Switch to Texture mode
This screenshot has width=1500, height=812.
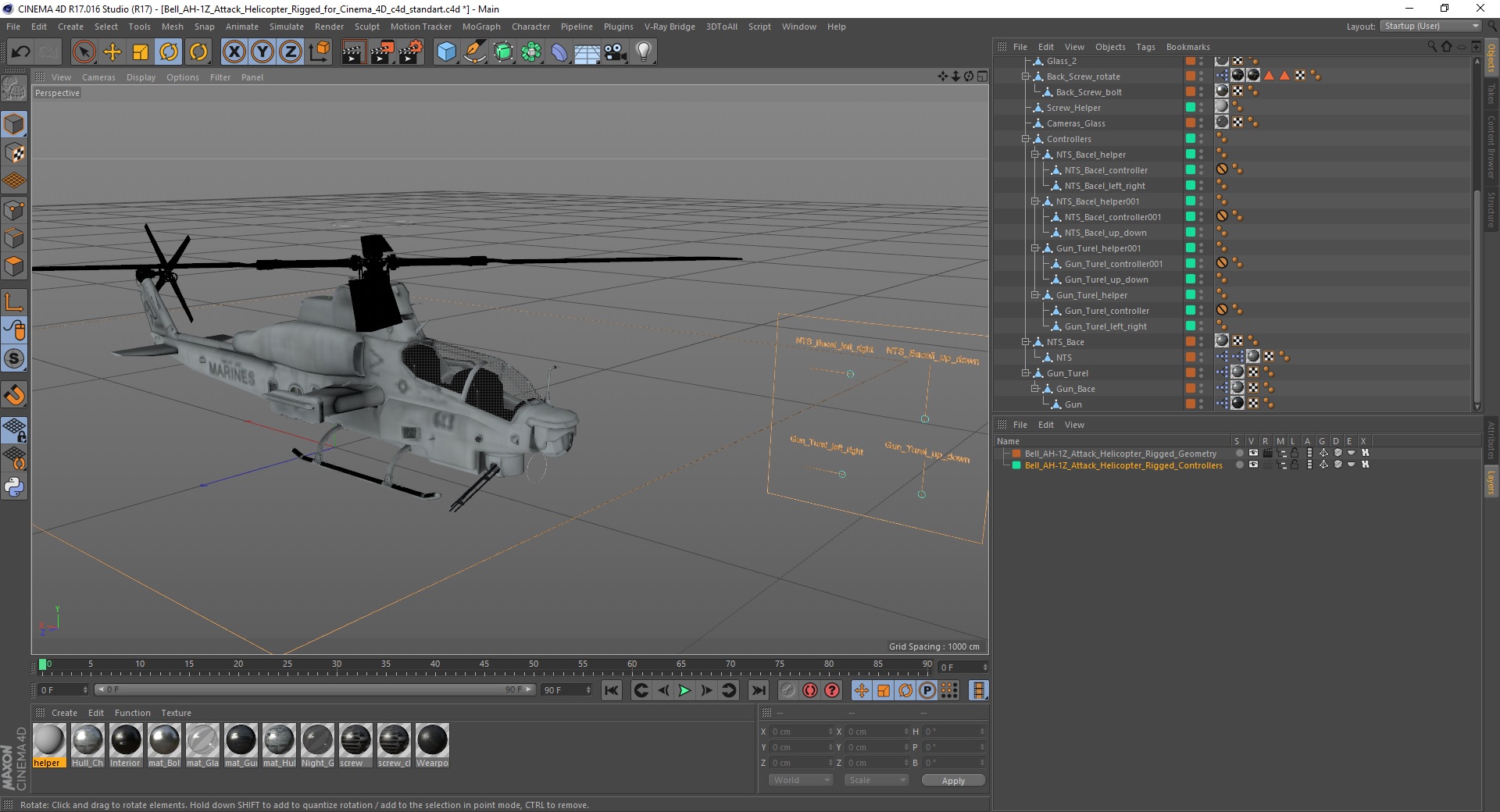(x=14, y=153)
